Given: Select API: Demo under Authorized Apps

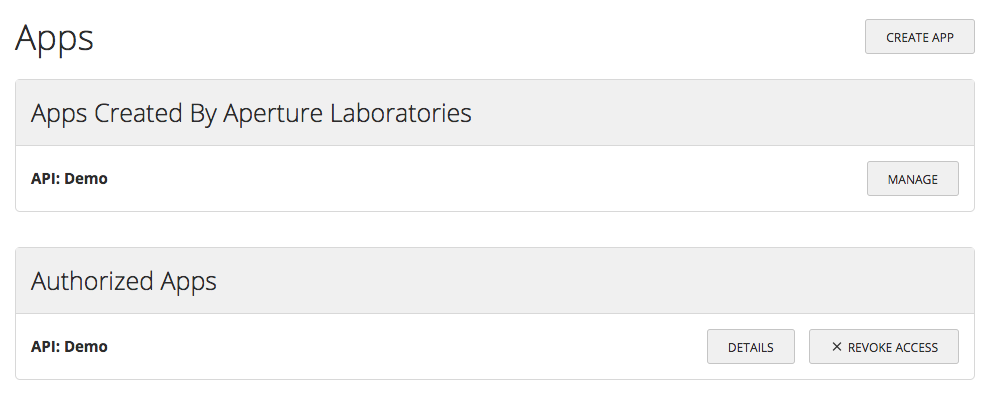Looking at the screenshot, I should click(69, 347).
